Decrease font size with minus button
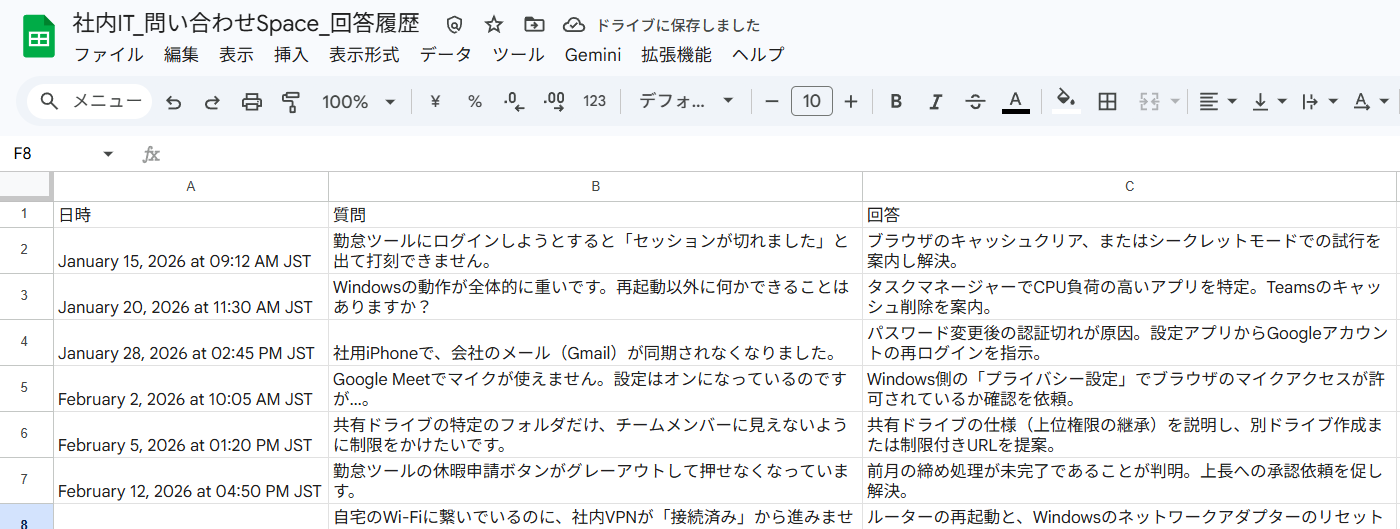 [x=771, y=101]
